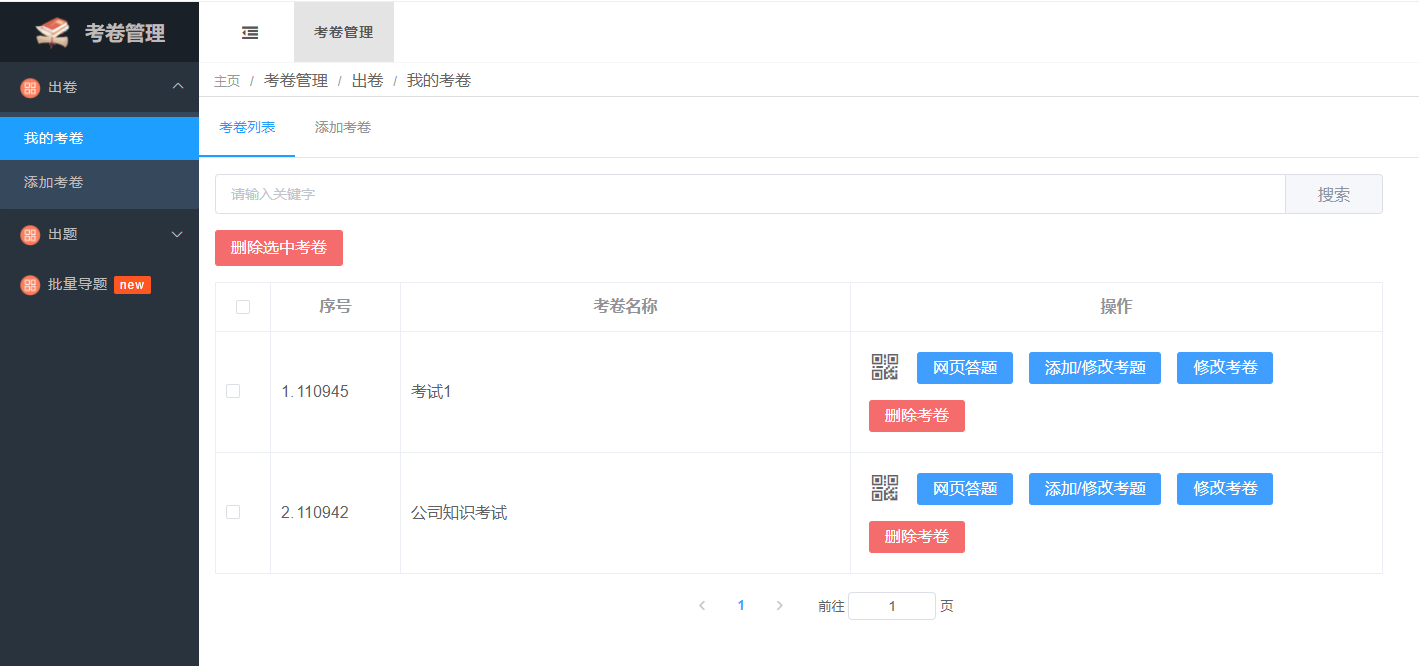The height and width of the screenshot is (666, 1419).
Task: Open the 考卷管理 tab at the top
Action: coord(343,31)
